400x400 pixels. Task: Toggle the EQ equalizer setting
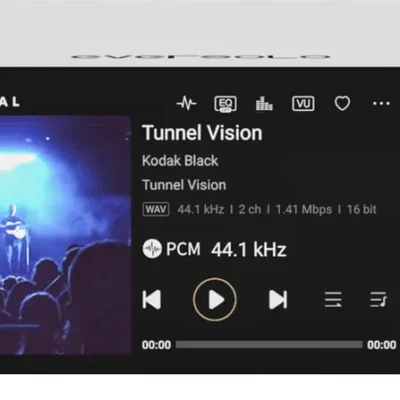226,104
